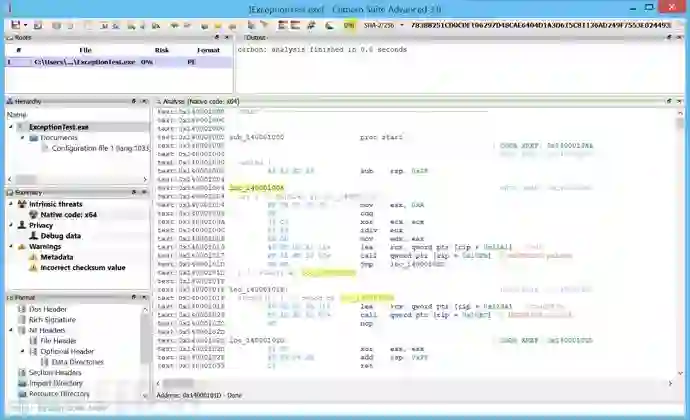Float the Analysis panel
The width and height of the screenshot is (690, 420).
pyautogui.click(x=669, y=101)
